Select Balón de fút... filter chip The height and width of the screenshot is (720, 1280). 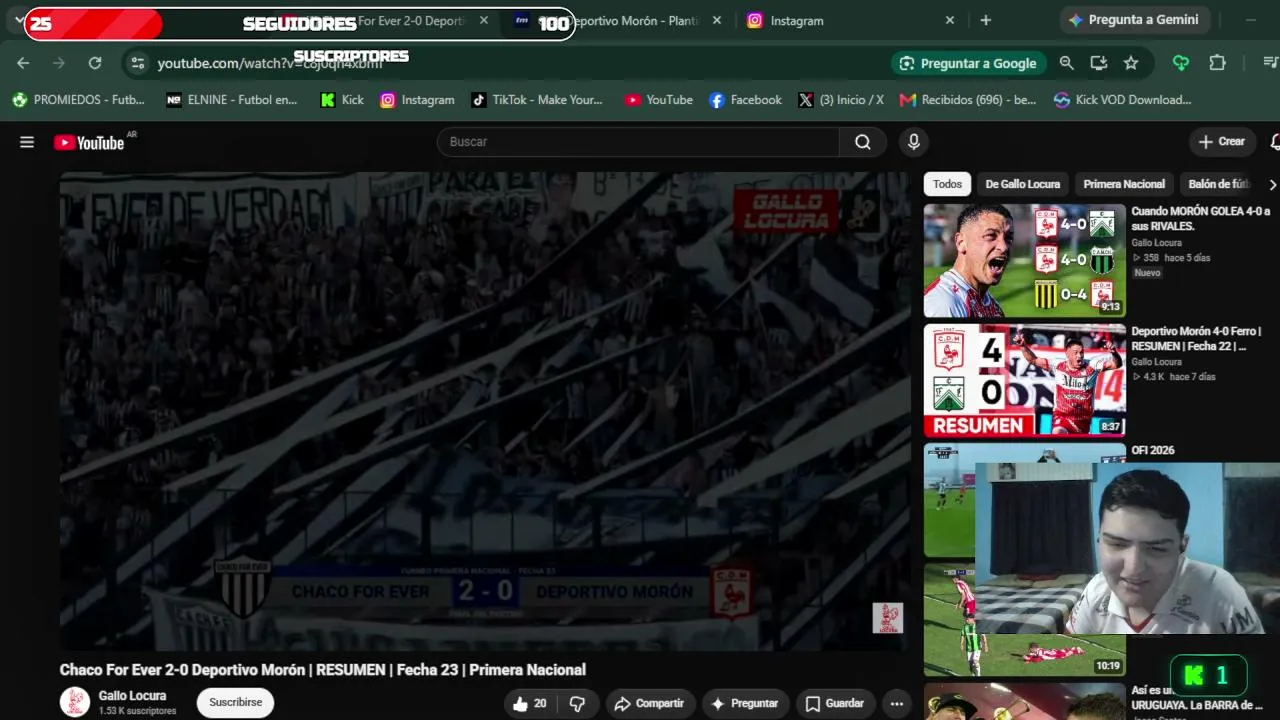1219,184
